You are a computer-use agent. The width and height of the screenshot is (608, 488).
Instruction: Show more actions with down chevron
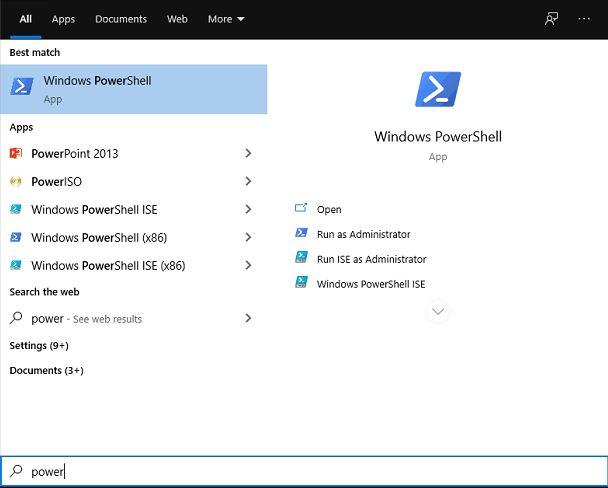[438, 311]
